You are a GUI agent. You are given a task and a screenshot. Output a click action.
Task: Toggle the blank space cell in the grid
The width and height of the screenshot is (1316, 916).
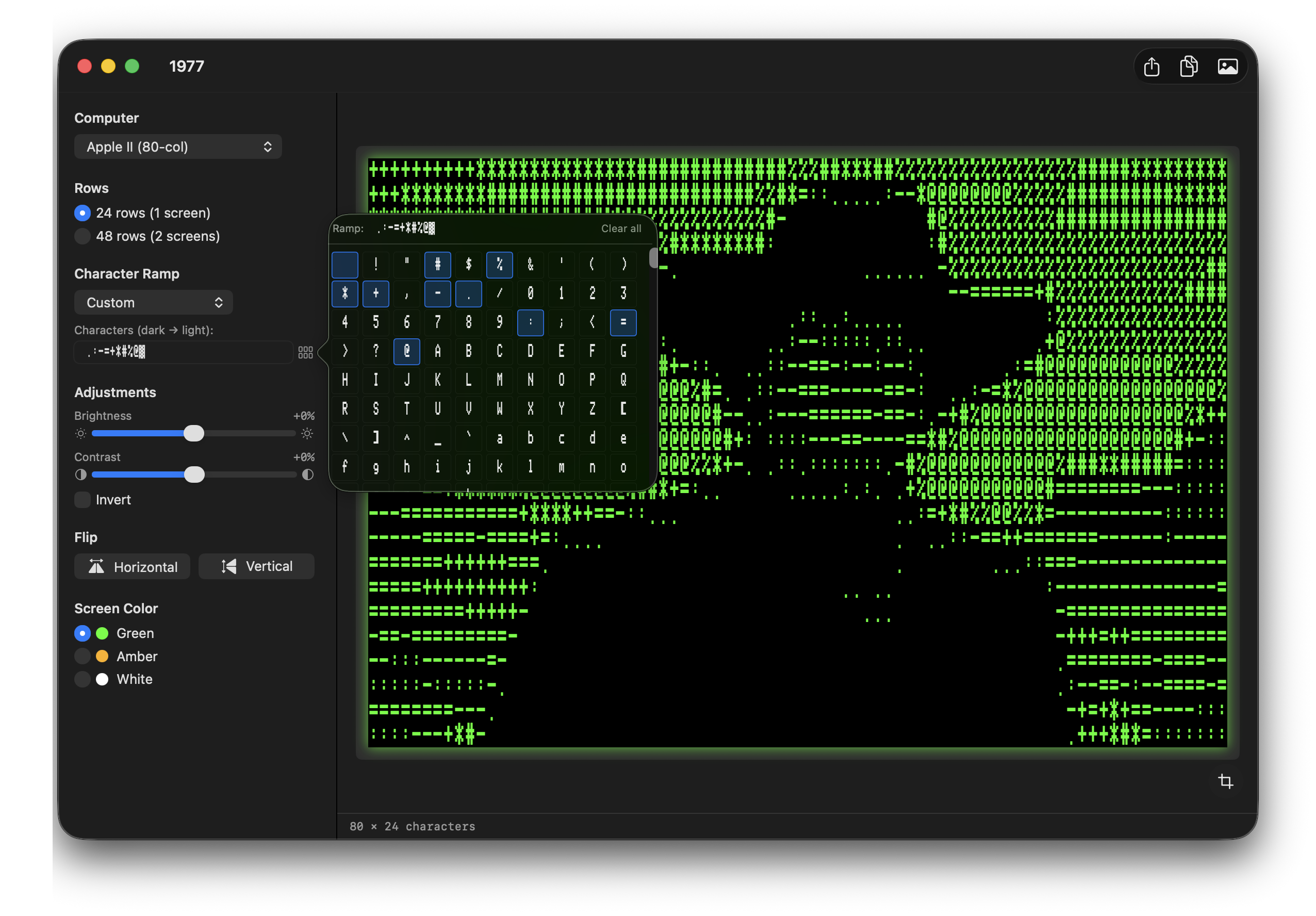tap(344, 264)
